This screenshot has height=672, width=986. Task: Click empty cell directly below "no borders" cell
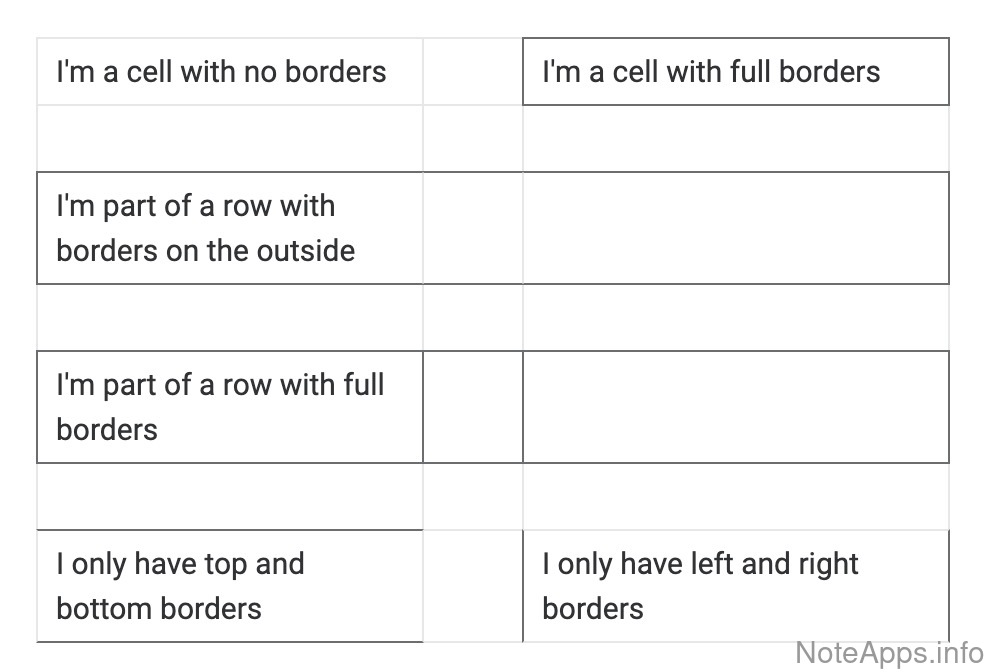coord(230,139)
